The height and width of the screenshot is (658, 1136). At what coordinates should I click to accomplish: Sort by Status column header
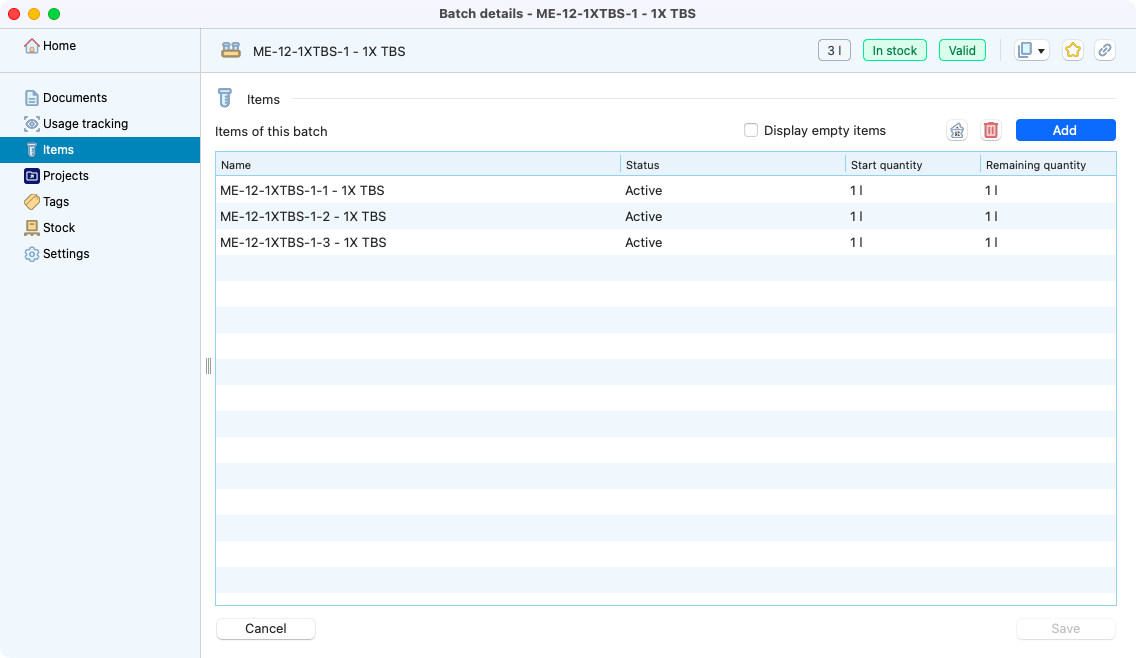tap(732, 165)
